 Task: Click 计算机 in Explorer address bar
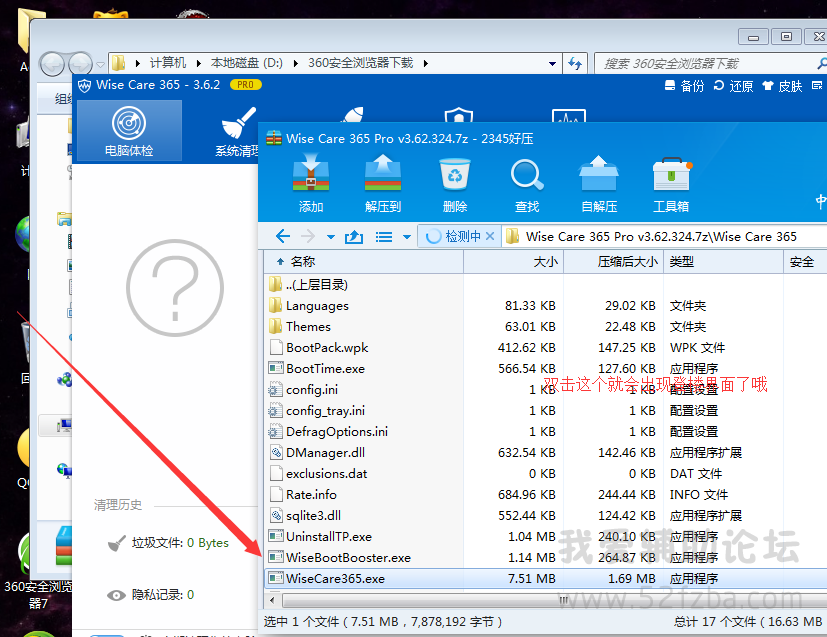click(x=168, y=63)
